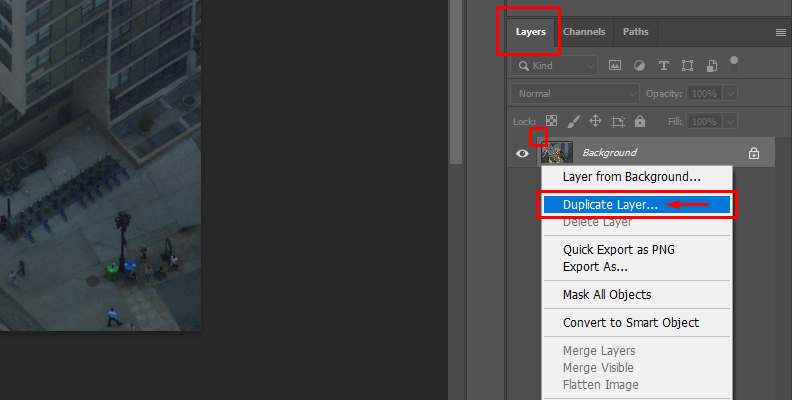Click Delete Layer in context menu
Screen dimensions: 792x400
pos(636,222)
